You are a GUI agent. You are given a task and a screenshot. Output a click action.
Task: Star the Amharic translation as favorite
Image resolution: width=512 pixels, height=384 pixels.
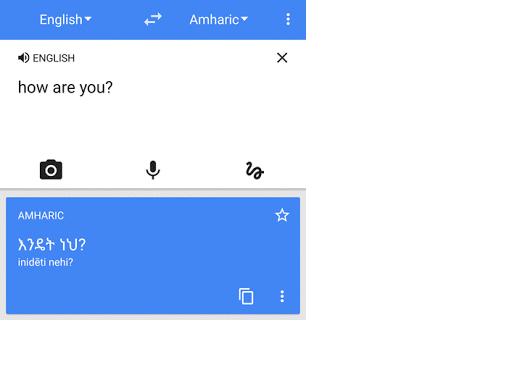[282, 215]
